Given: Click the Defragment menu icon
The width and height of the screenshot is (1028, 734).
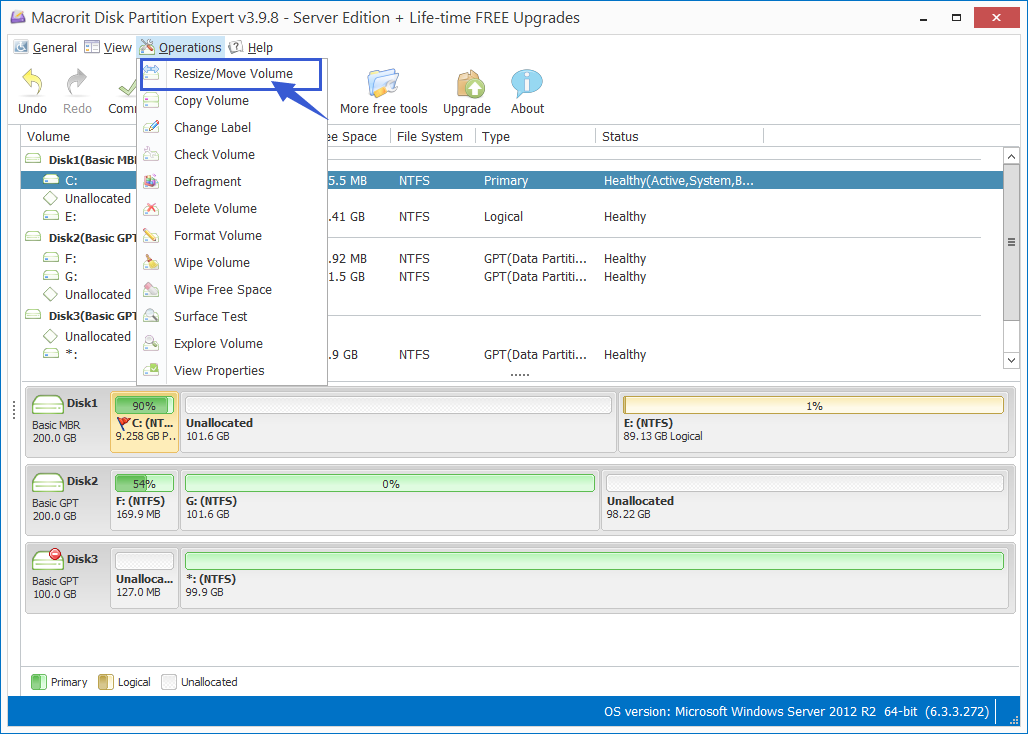Looking at the screenshot, I should tap(151, 181).
